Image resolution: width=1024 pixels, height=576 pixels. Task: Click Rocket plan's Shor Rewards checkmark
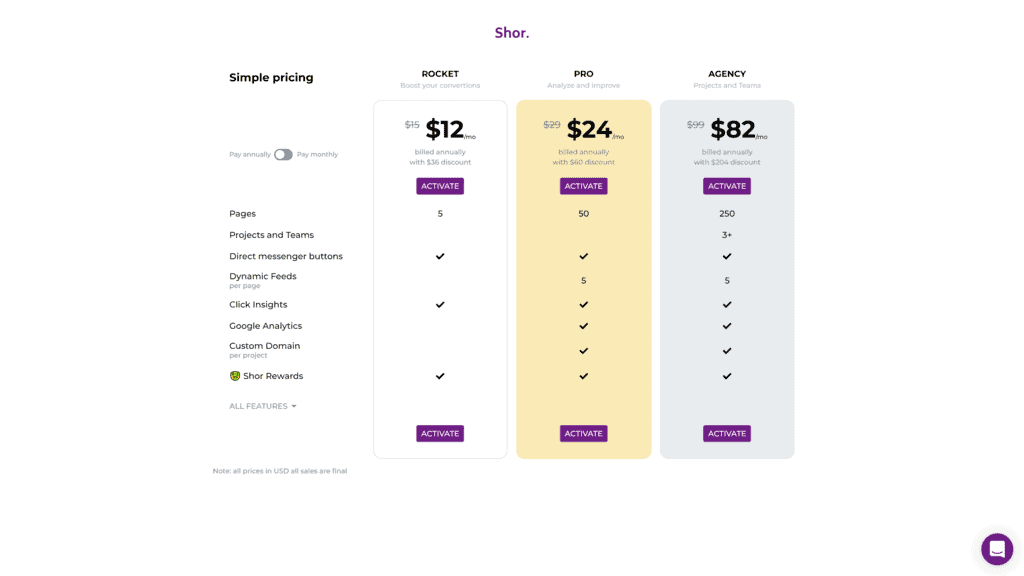click(x=440, y=376)
